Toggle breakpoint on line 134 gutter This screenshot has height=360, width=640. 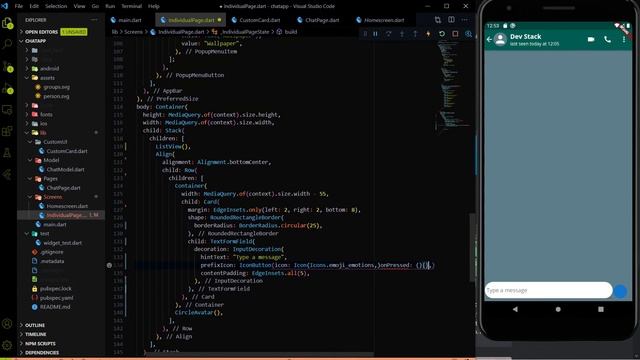[109, 265]
